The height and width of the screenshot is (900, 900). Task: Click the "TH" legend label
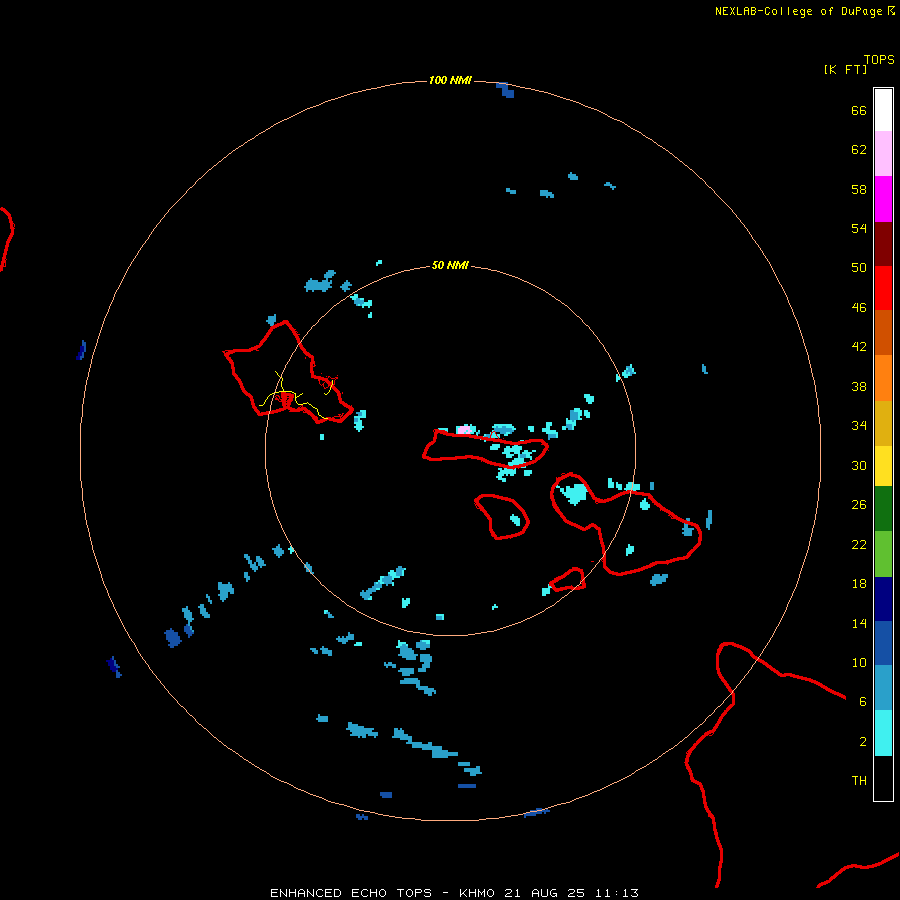(x=859, y=781)
